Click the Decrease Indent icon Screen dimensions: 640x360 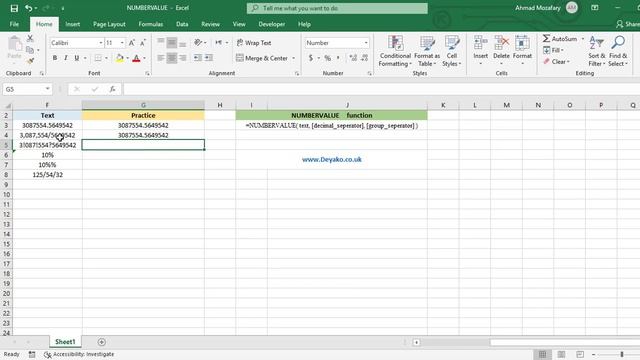[x=198, y=58]
